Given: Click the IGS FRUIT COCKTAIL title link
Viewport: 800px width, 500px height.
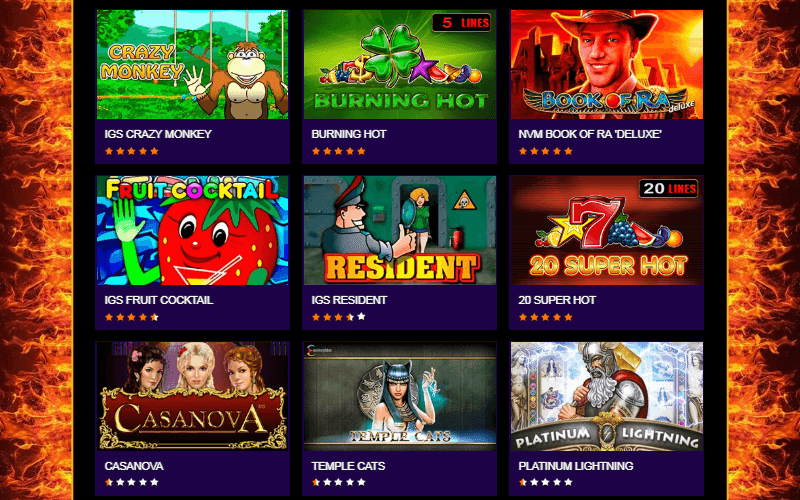Looking at the screenshot, I should [159, 300].
